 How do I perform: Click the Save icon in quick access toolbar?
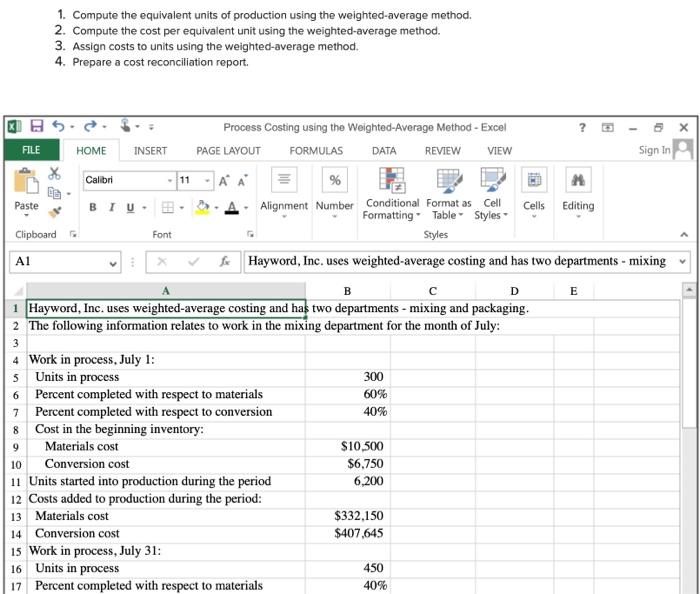pos(37,126)
